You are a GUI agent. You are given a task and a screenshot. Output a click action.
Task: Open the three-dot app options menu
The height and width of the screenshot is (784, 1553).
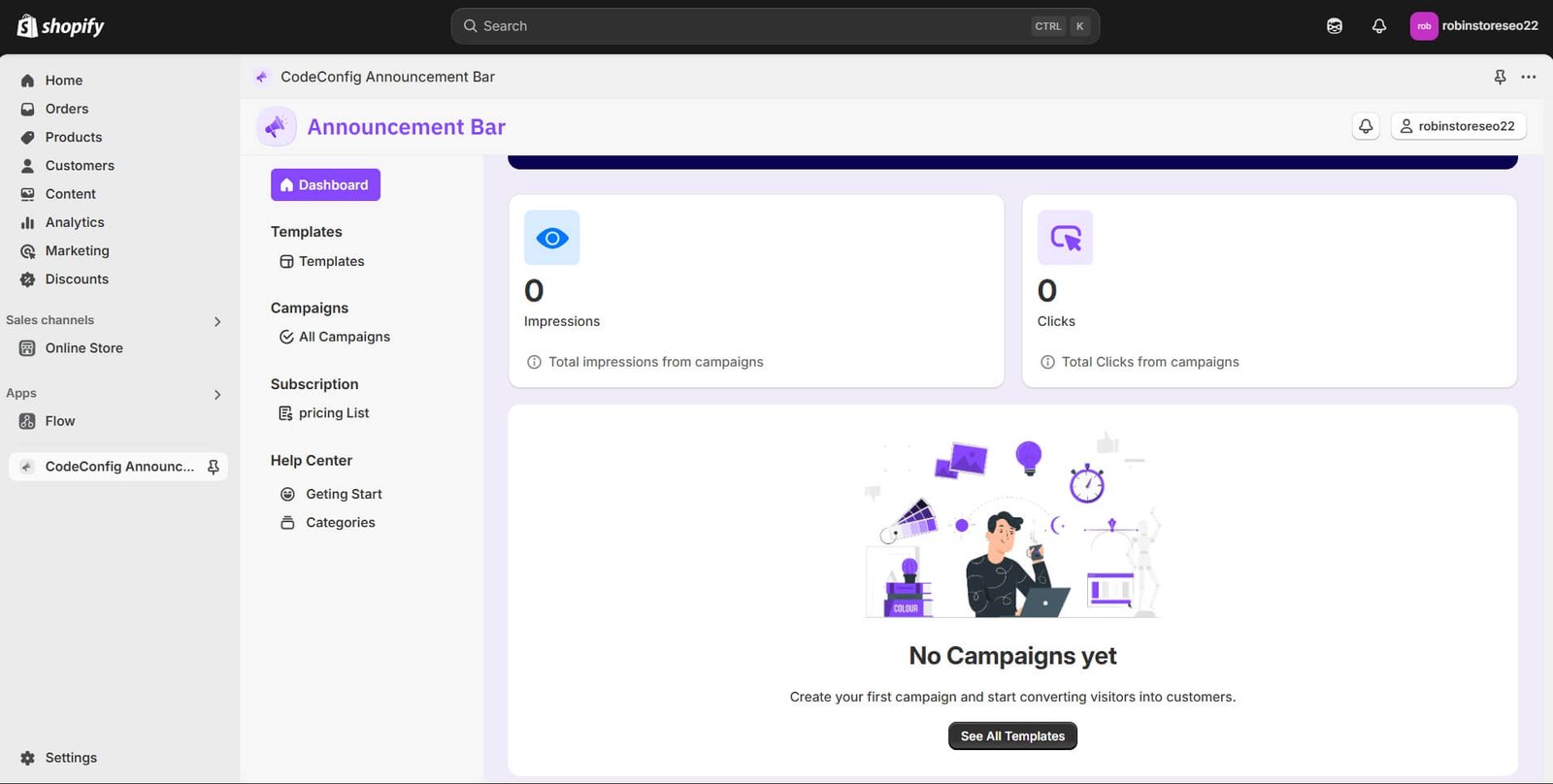click(x=1529, y=77)
